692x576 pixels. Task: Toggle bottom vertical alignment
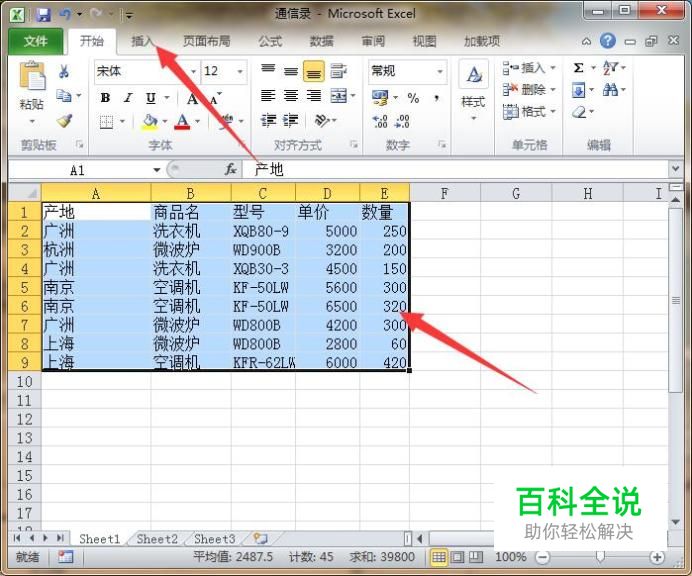pyautogui.click(x=314, y=71)
